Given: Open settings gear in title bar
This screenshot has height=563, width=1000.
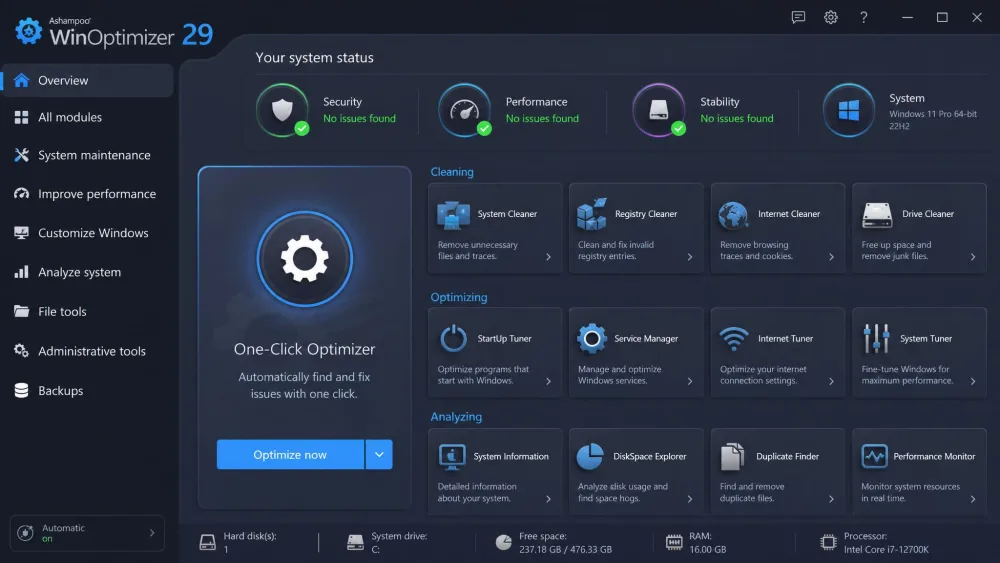Looking at the screenshot, I should pos(830,17).
